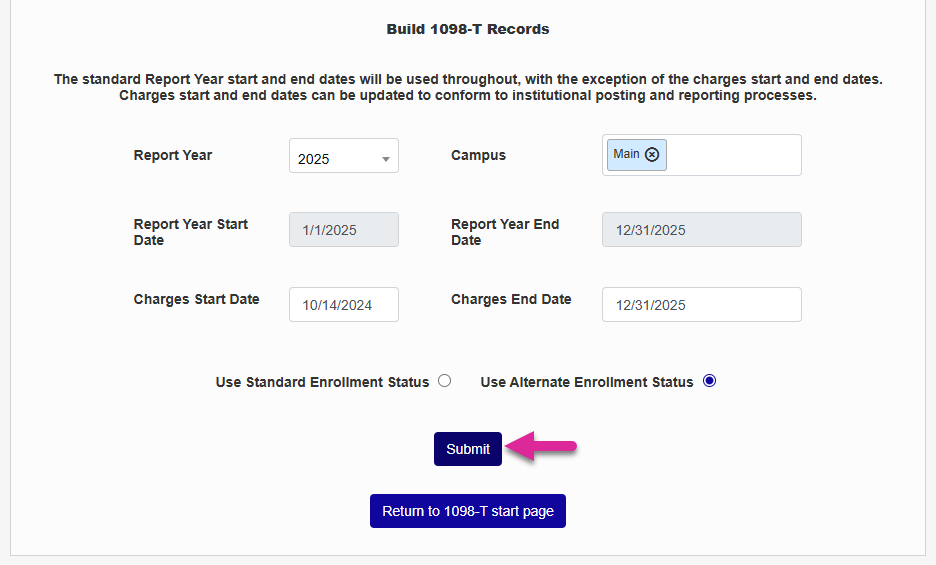The image size is (936, 565).
Task: Select the Use Standard Enrollment Status radio button
Action: pos(445,381)
